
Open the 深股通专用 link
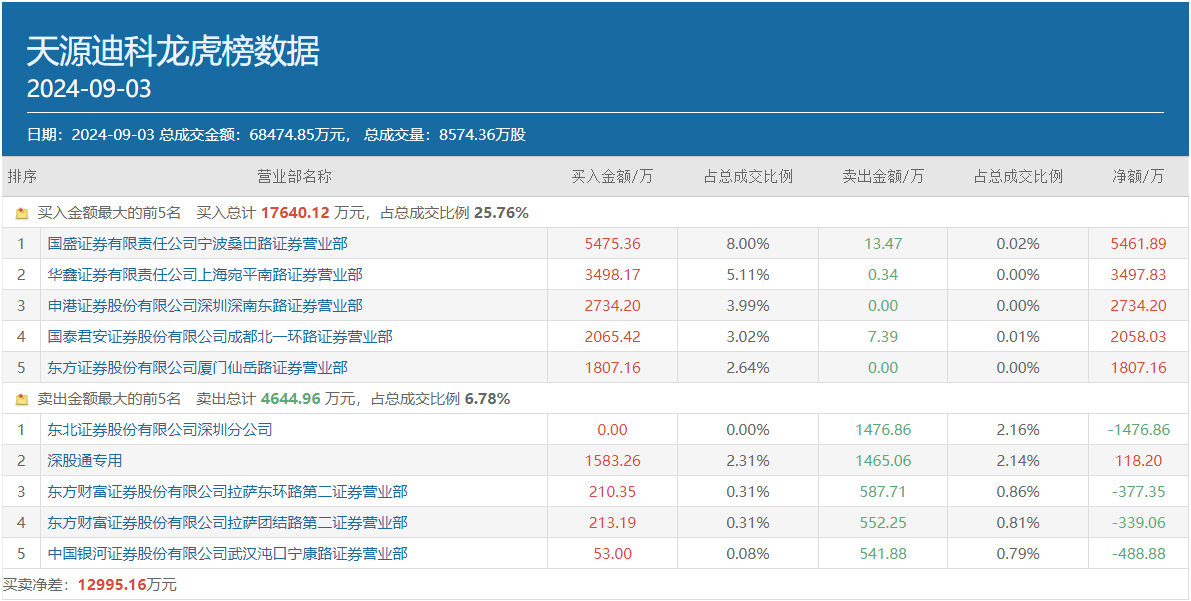(x=85, y=460)
